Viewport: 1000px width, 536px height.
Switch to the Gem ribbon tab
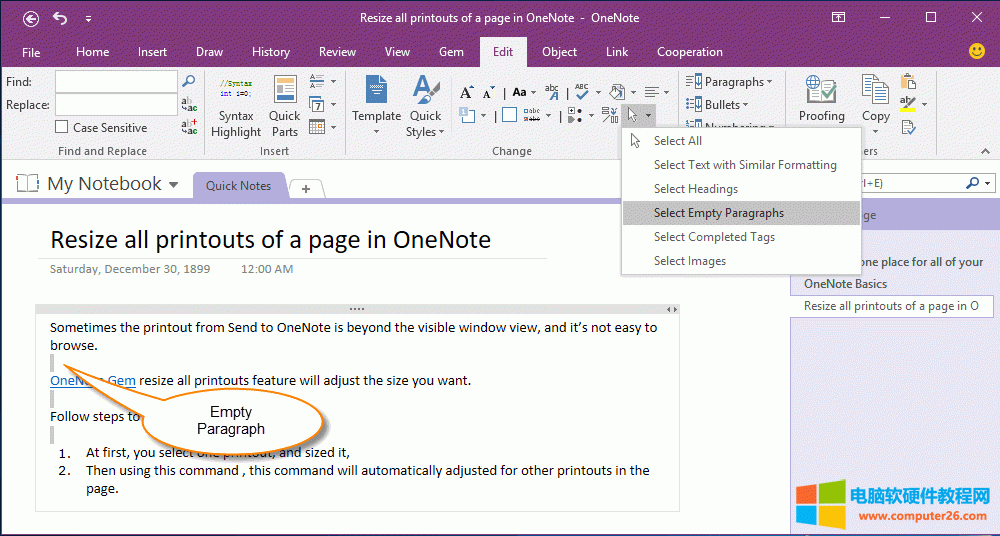point(449,52)
